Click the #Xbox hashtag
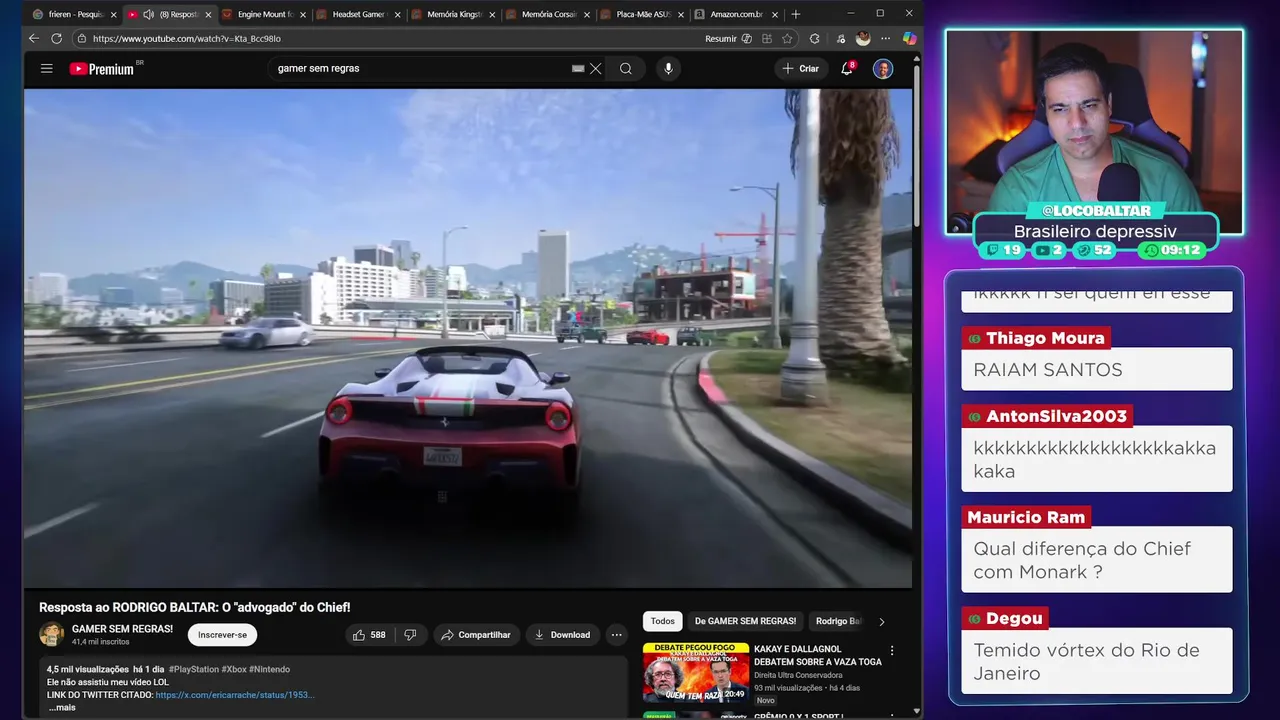 pos(234,669)
